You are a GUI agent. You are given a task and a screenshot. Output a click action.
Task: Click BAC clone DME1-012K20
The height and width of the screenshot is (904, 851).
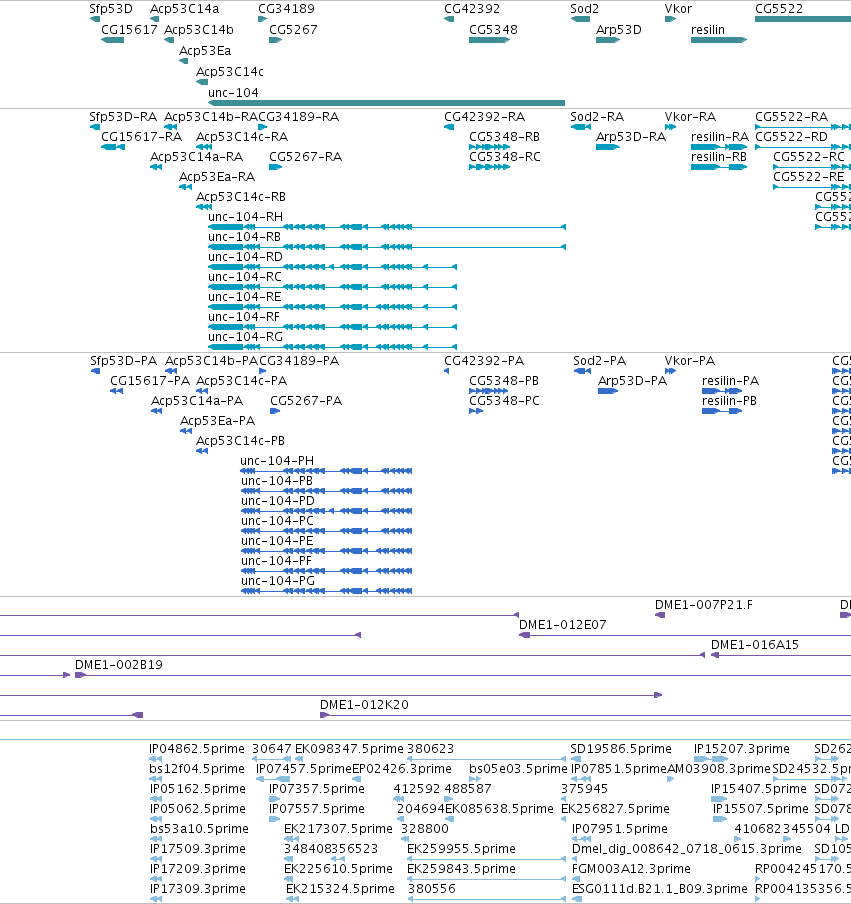coord(585,715)
